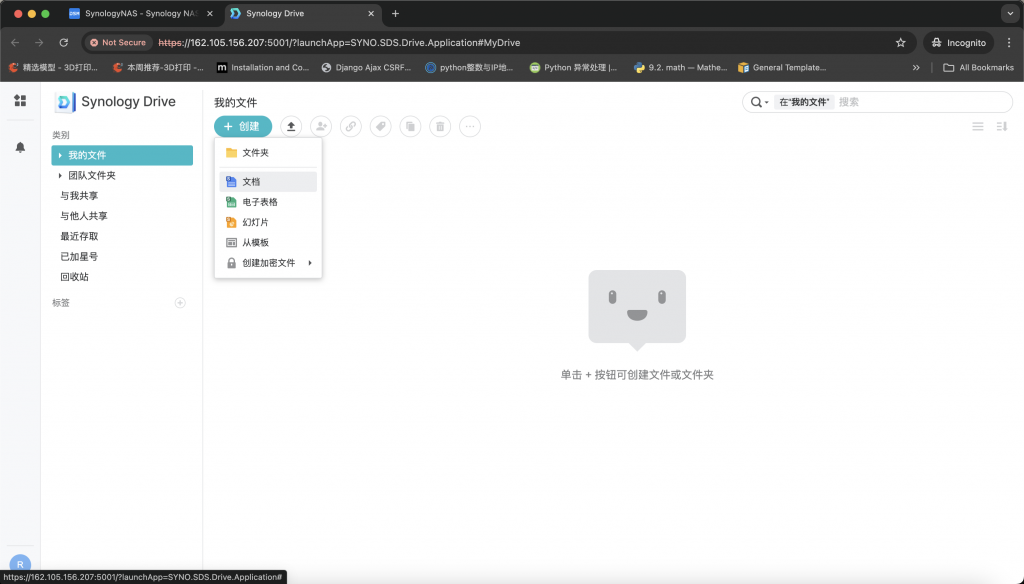The image size is (1024, 584).
Task: Click the share-with-user toolbar icon
Action: pyautogui.click(x=320, y=126)
